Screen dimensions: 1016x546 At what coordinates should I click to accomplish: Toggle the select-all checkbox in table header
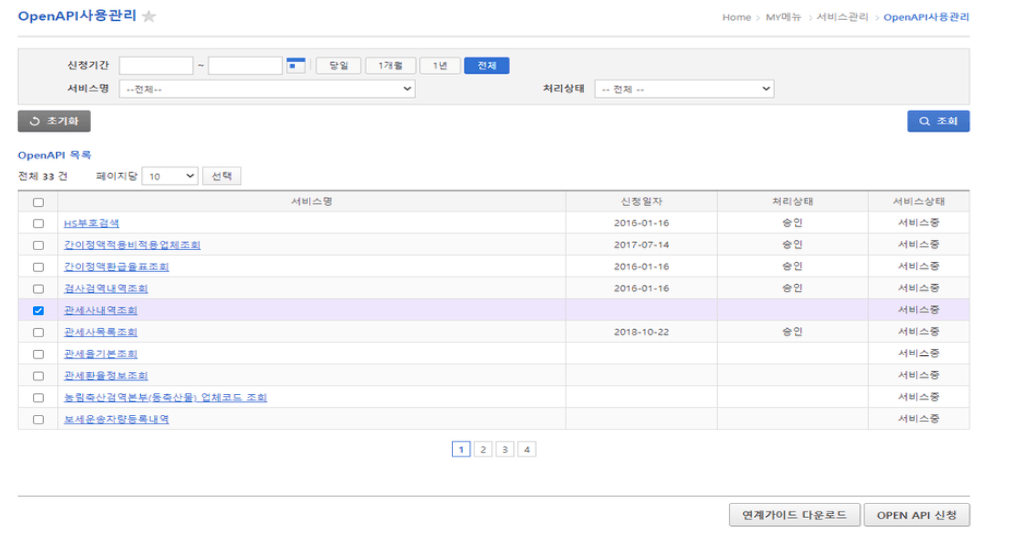[x=38, y=202]
